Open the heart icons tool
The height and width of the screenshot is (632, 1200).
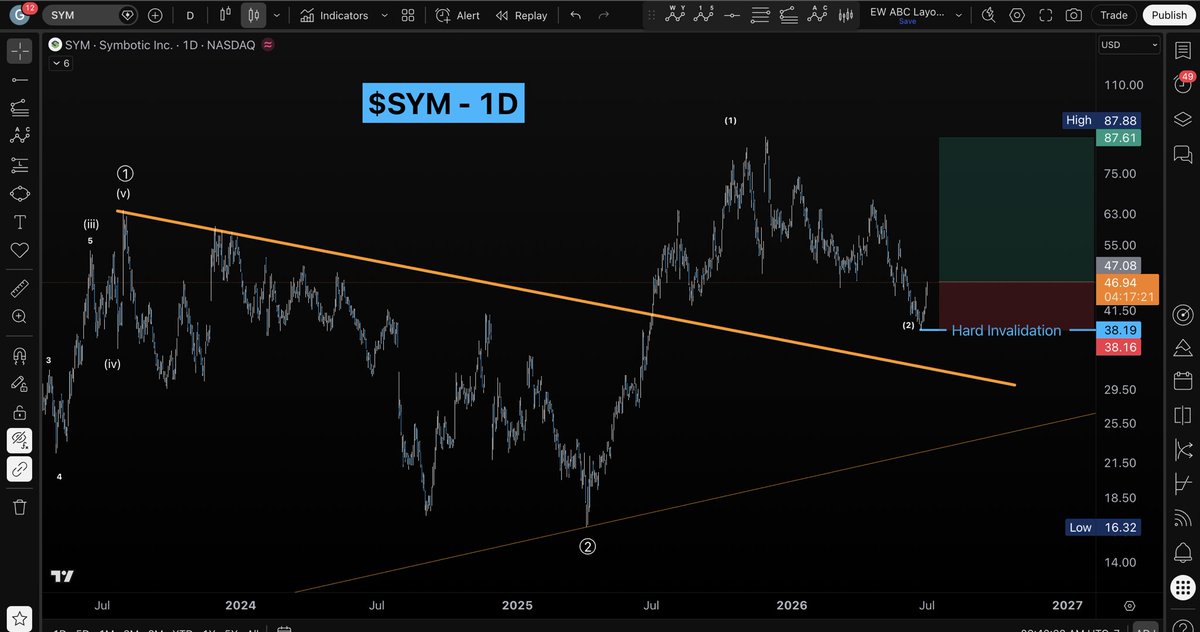[20, 250]
